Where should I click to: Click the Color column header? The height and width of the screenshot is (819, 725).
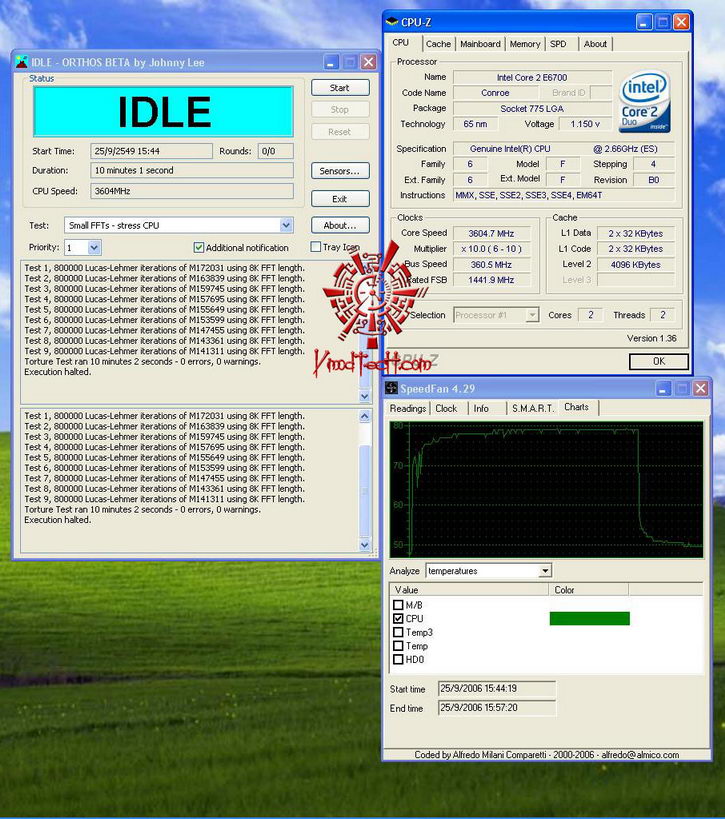coord(589,590)
